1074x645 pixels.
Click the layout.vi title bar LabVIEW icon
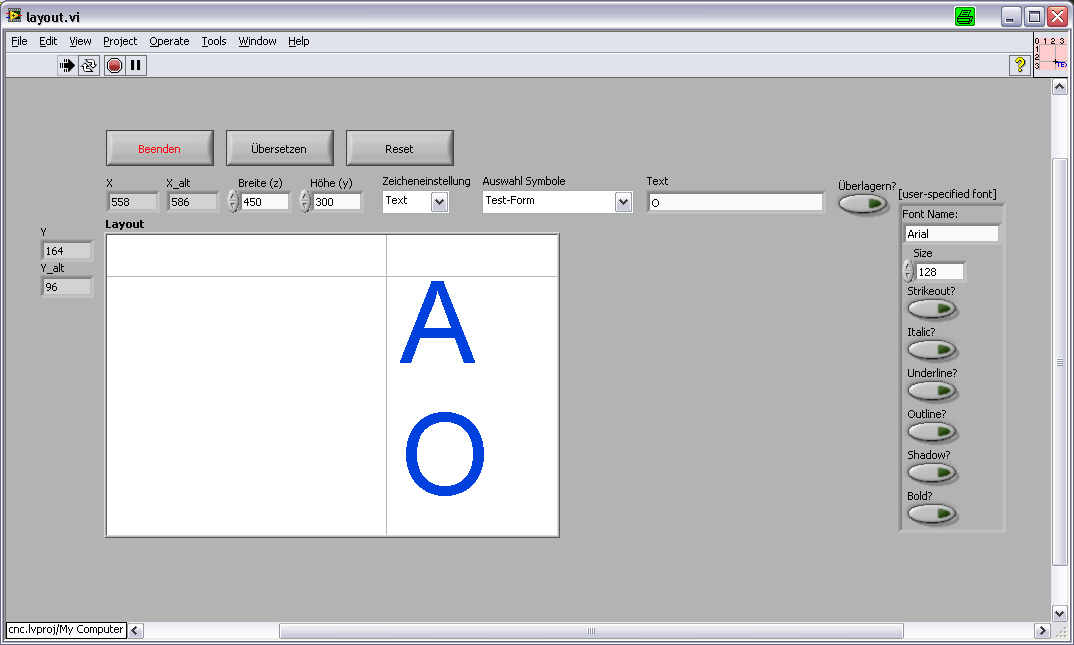14,15
